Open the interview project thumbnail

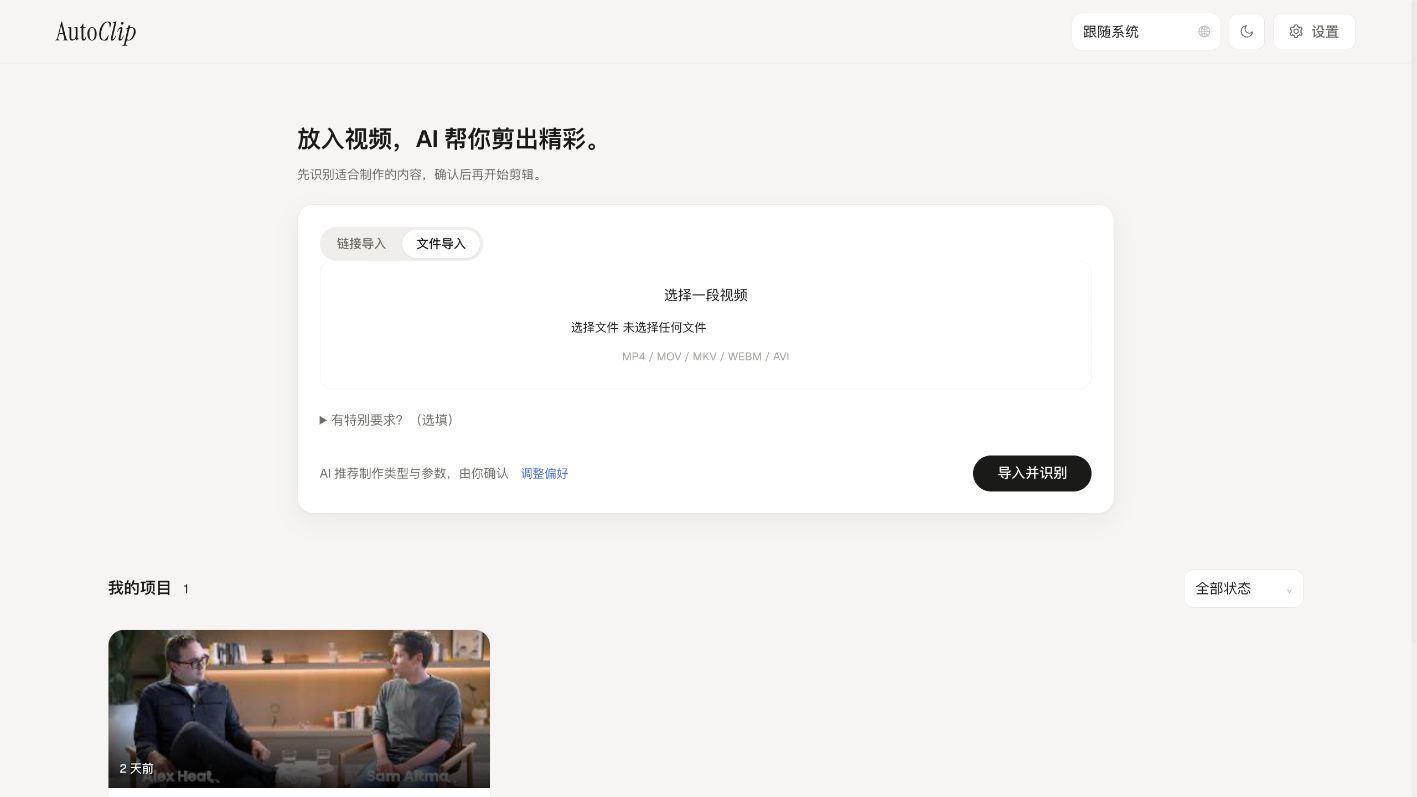(299, 709)
